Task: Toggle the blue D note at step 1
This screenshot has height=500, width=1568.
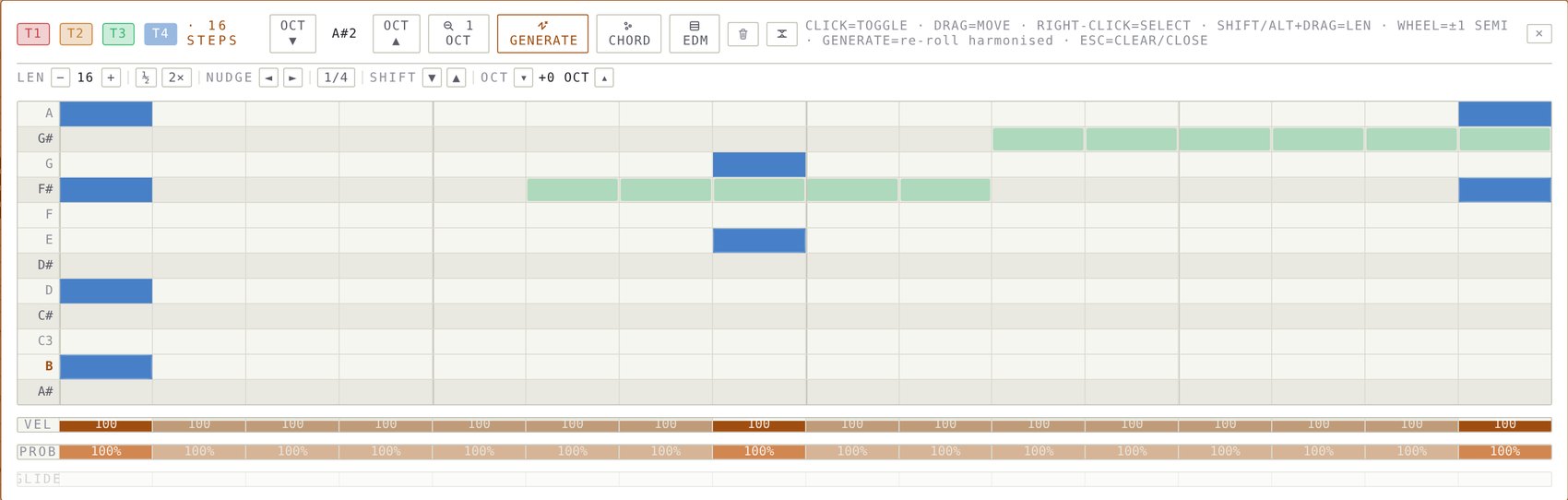Action: tap(106, 291)
